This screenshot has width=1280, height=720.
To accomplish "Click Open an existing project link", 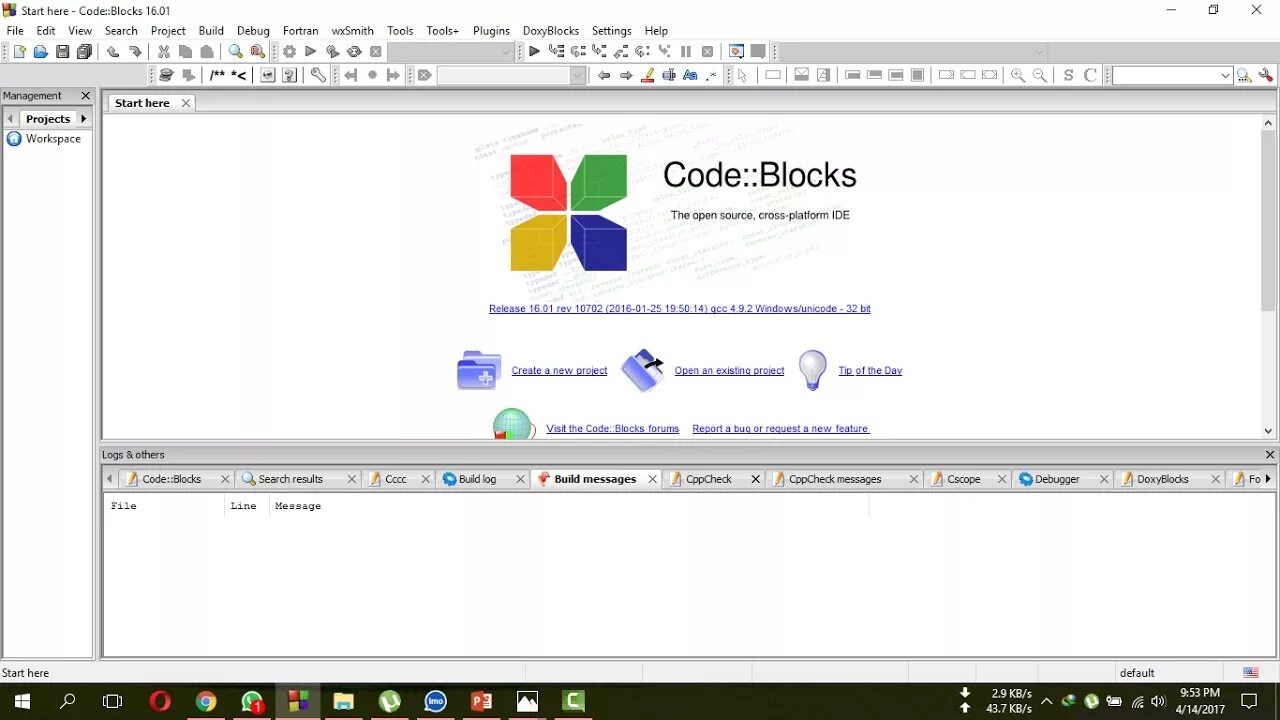I will coord(729,371).
